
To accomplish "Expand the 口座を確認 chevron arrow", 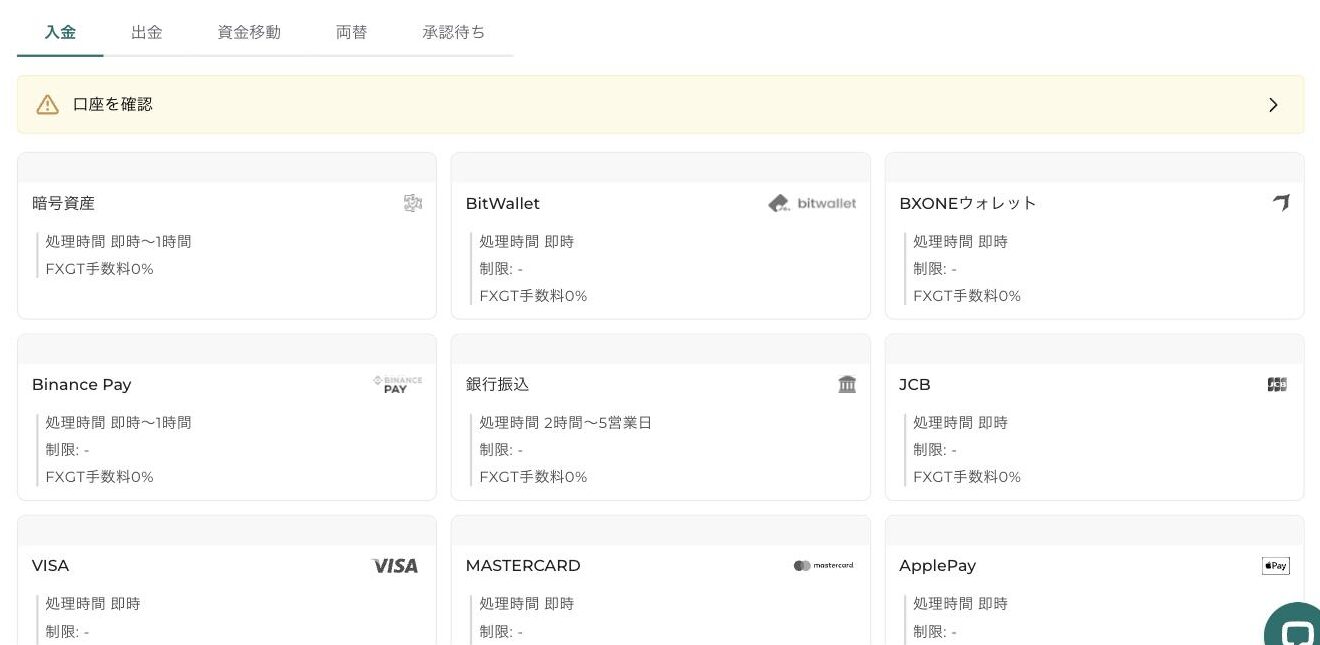I will point(1273,105).
